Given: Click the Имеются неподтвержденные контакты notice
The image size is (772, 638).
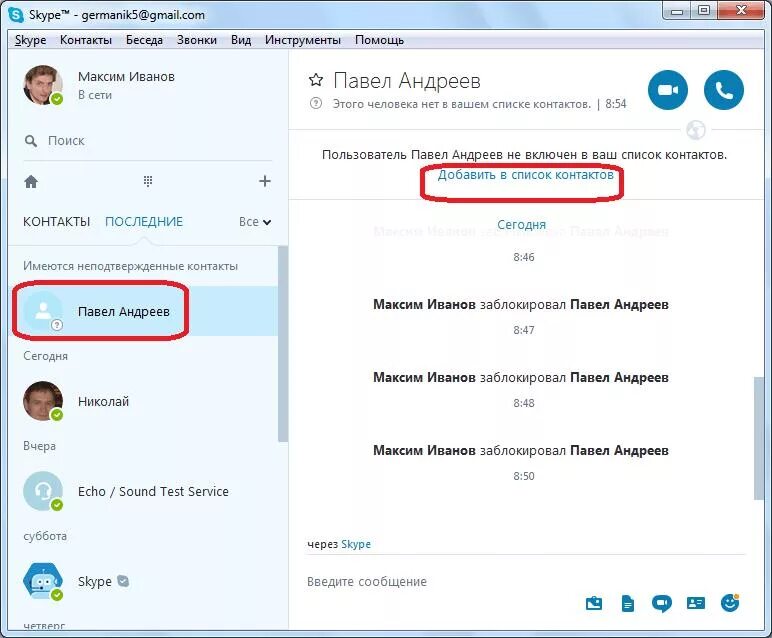Looking at the screenshot, I should 130,266.
